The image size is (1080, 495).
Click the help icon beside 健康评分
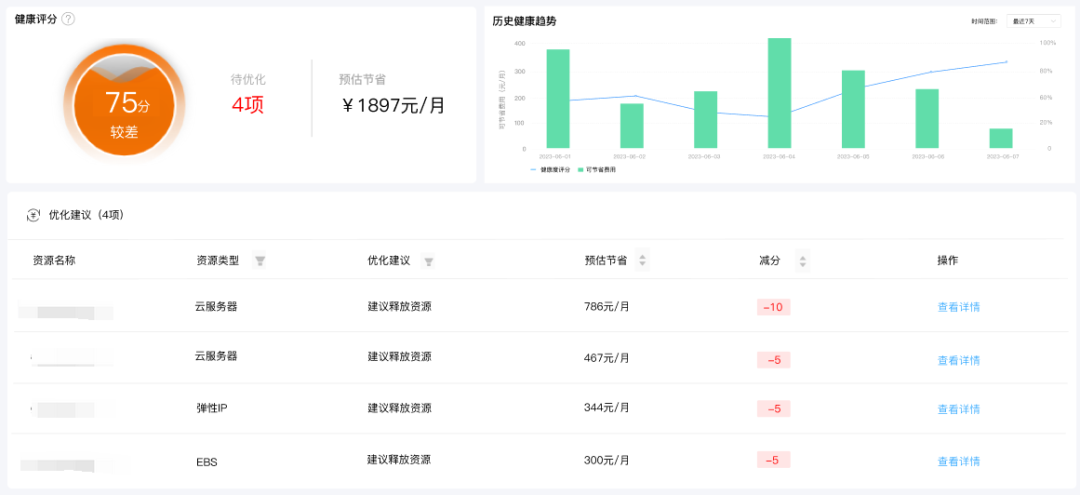point(68,19)
